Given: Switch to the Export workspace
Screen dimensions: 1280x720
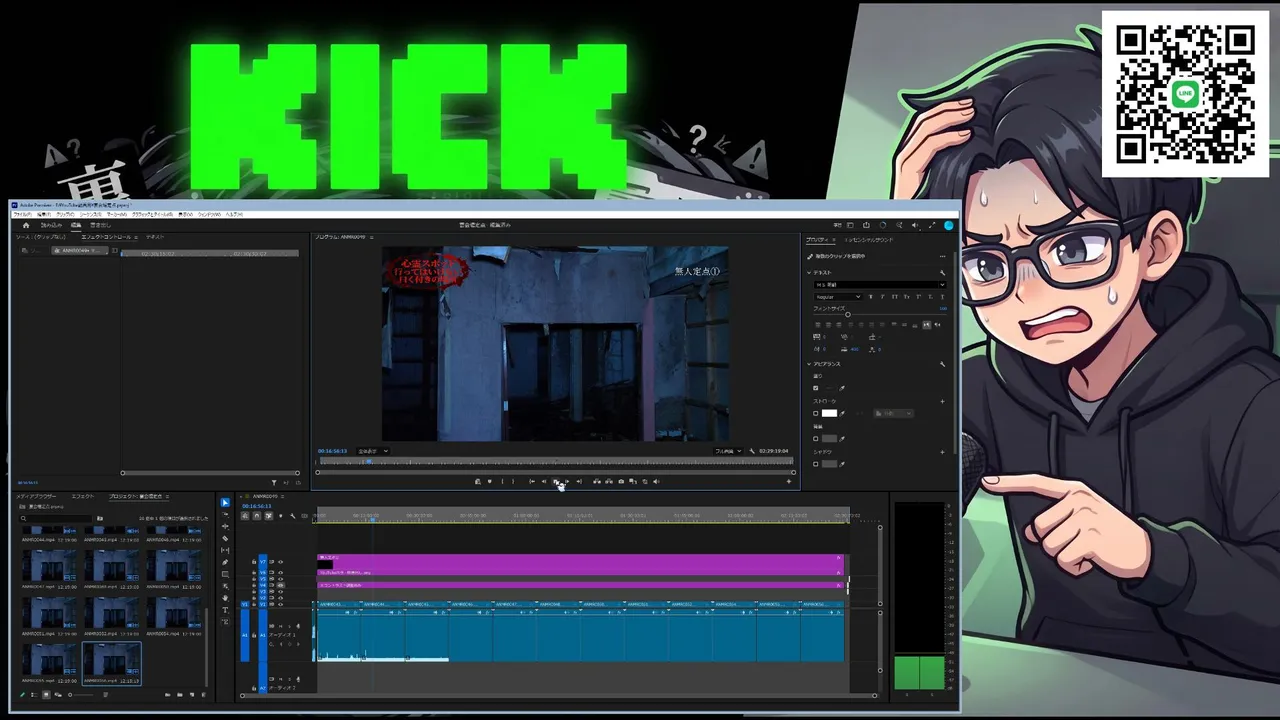Looking at the screenshot, I should 101,225.
